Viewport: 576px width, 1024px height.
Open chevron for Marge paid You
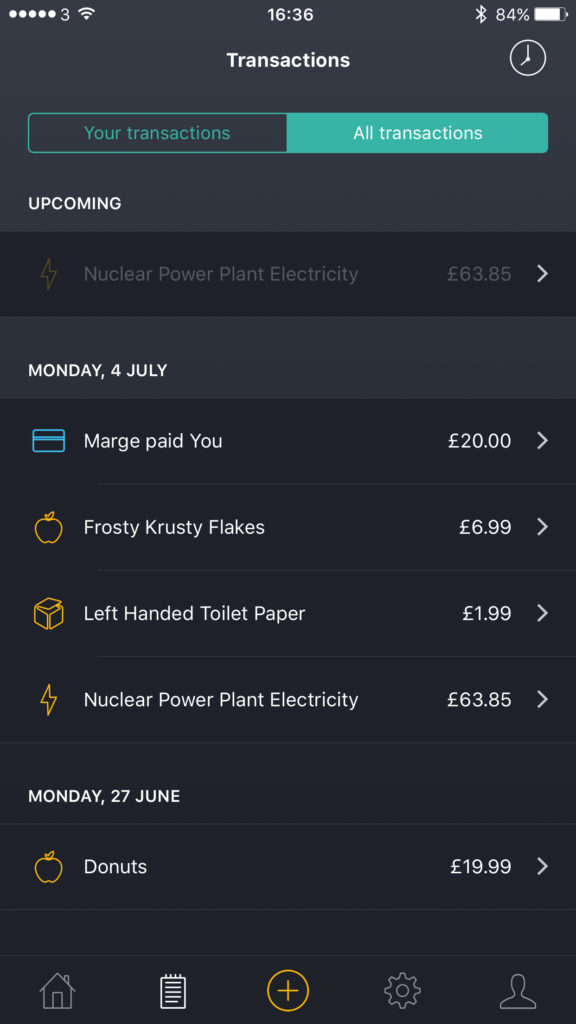pos(543,441)
